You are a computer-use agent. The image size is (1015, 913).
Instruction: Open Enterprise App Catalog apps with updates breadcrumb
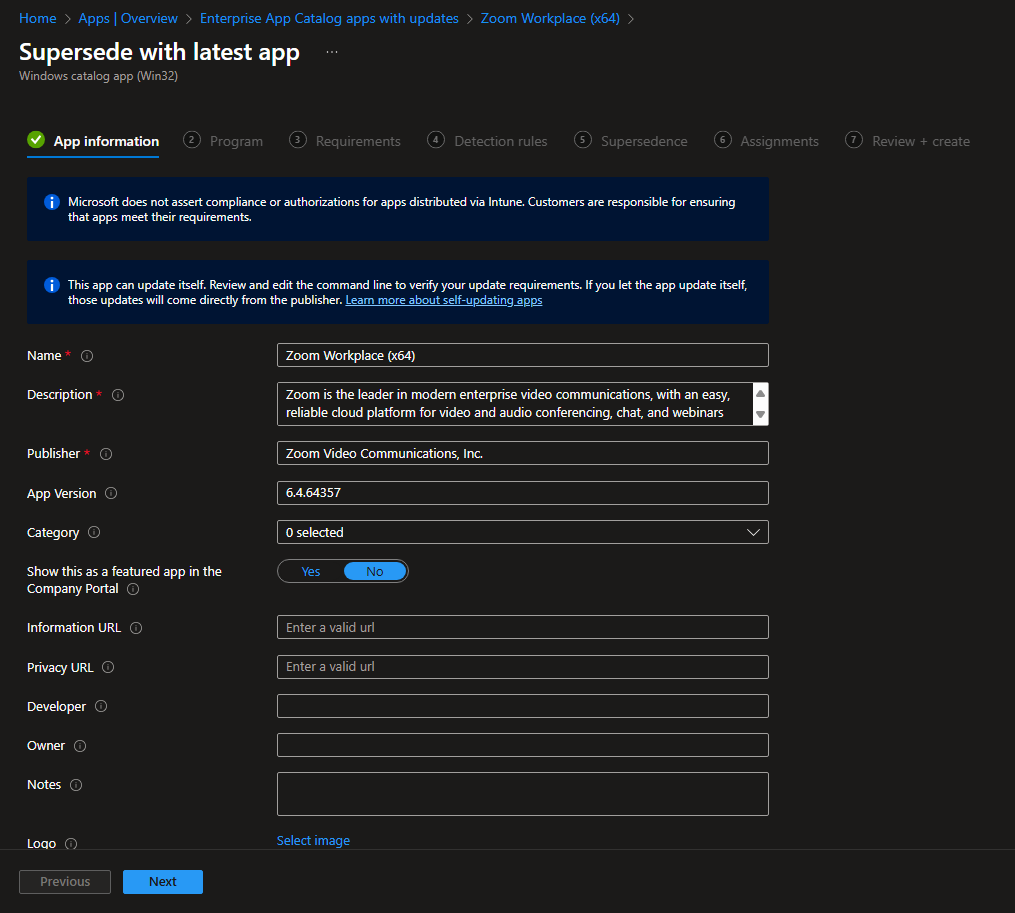[x=329, y=18]
